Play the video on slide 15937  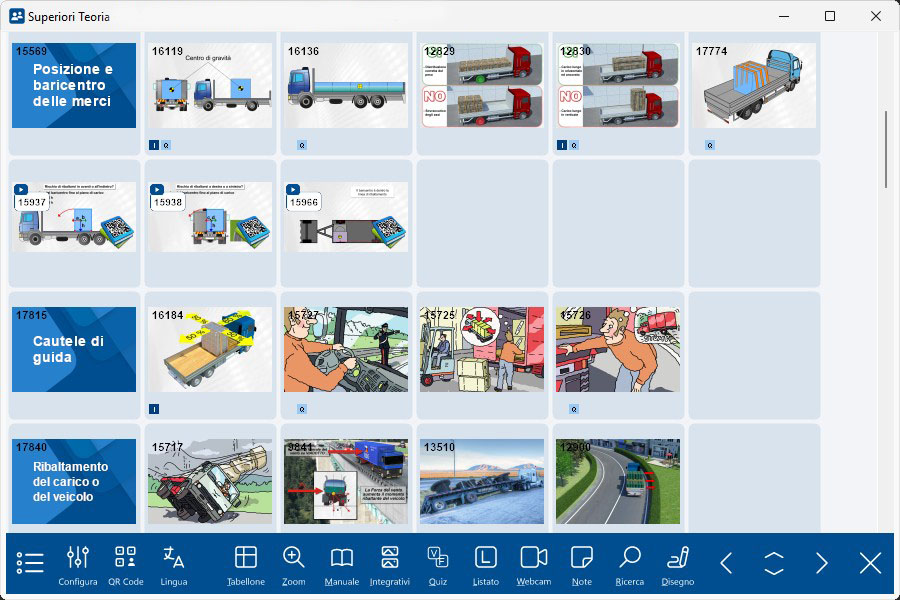20,189
